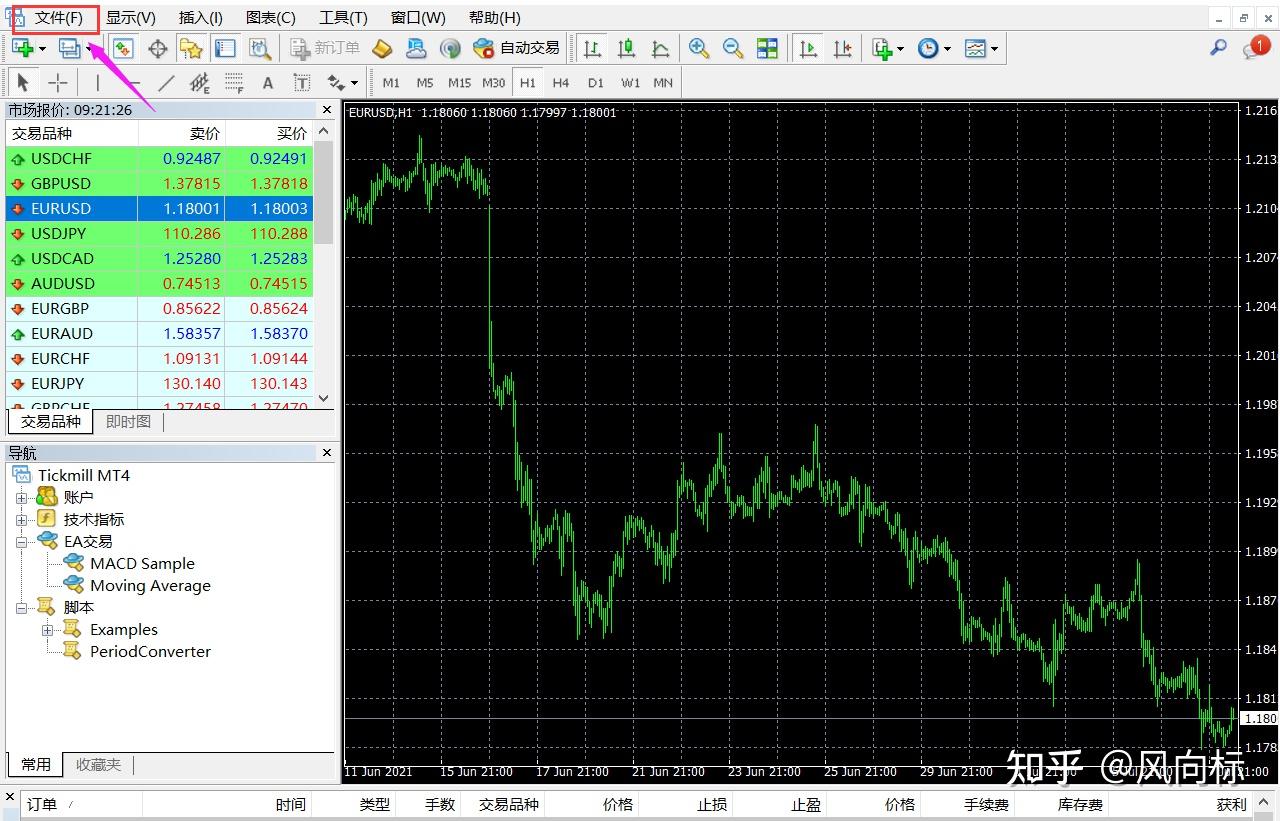
Task: Open the arrows objects dropdown arrow
Action: pyautogui.click(x=354, y=84)
